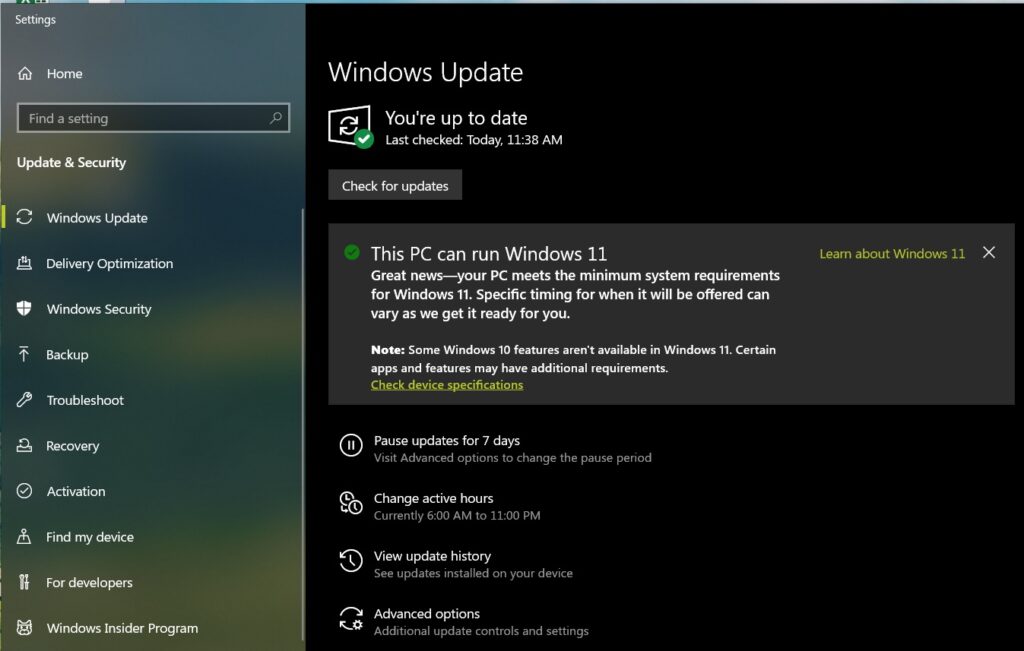Click the Windows Update sync icon in sidebar
This screenshot has height=651, width=1024.
click(x=24, y=217)
